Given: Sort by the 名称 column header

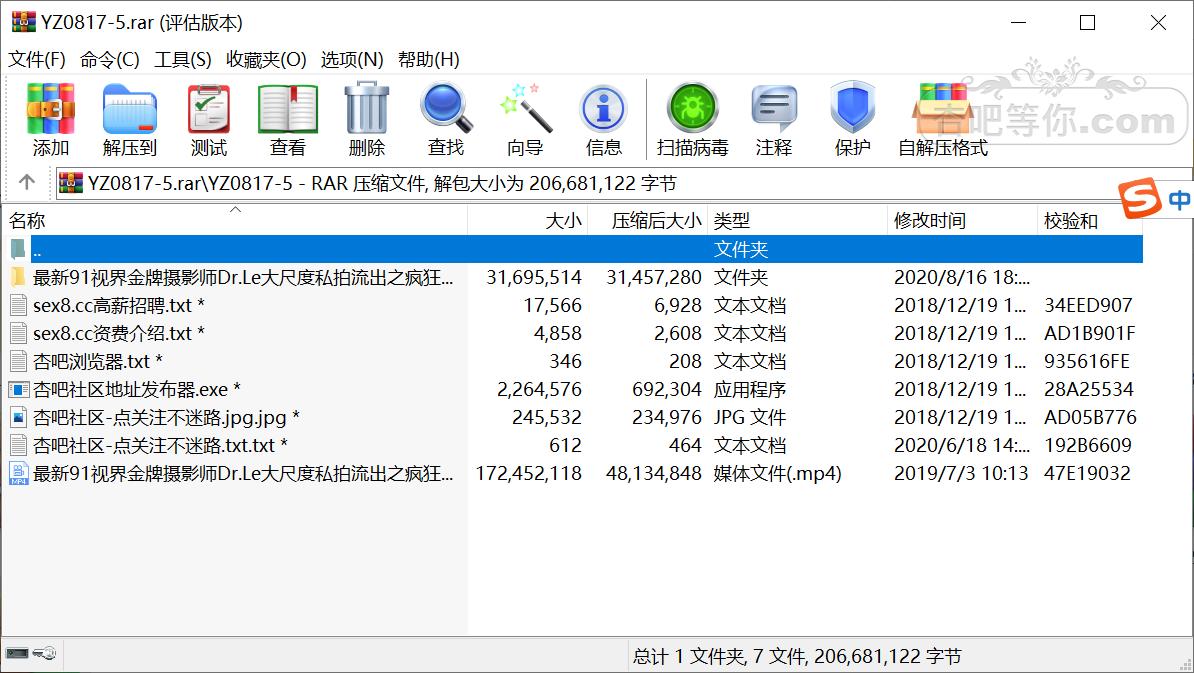Looking at the screenshot, I should pos(235,221).
